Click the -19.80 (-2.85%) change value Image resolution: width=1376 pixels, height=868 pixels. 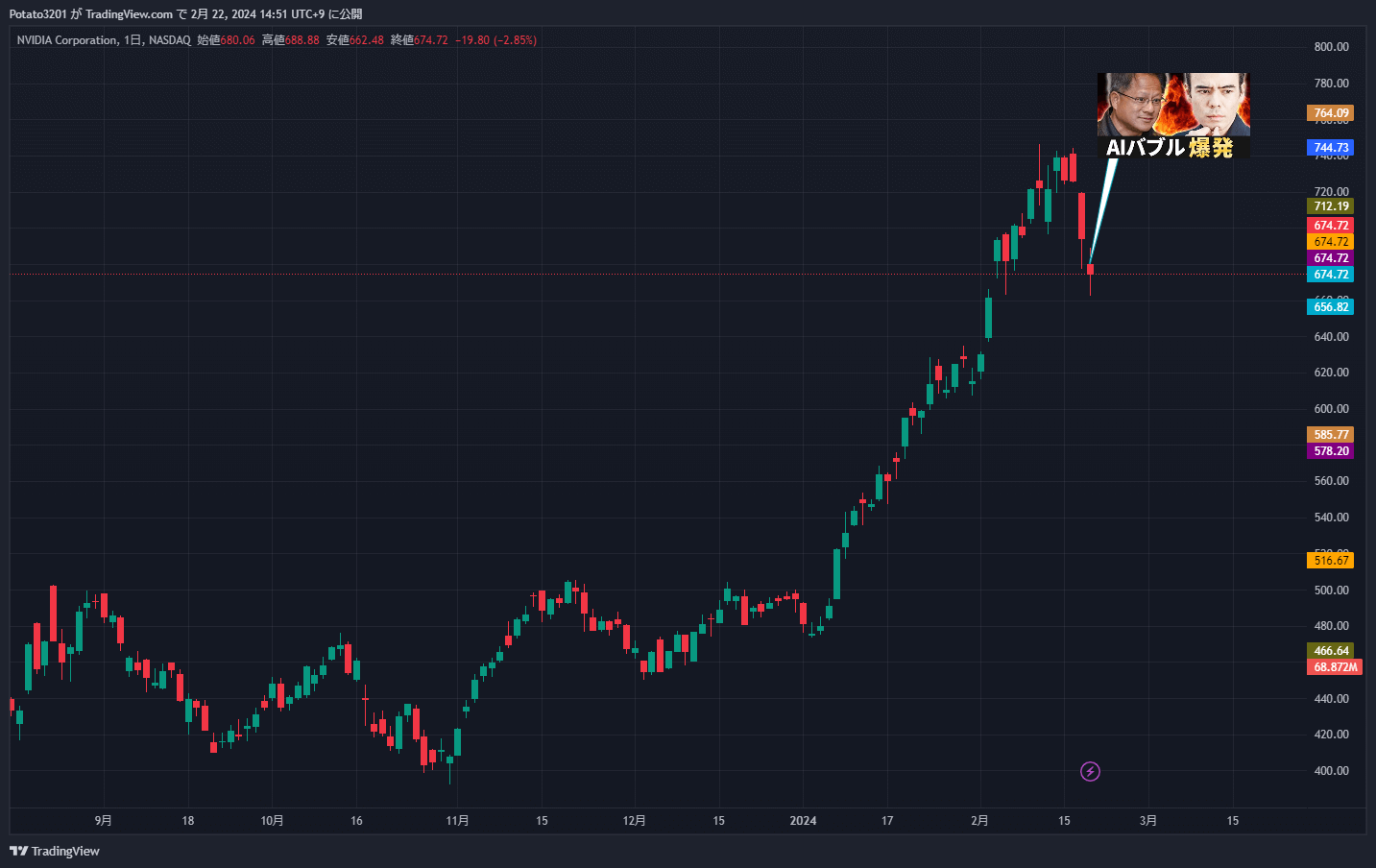point(495,40)
